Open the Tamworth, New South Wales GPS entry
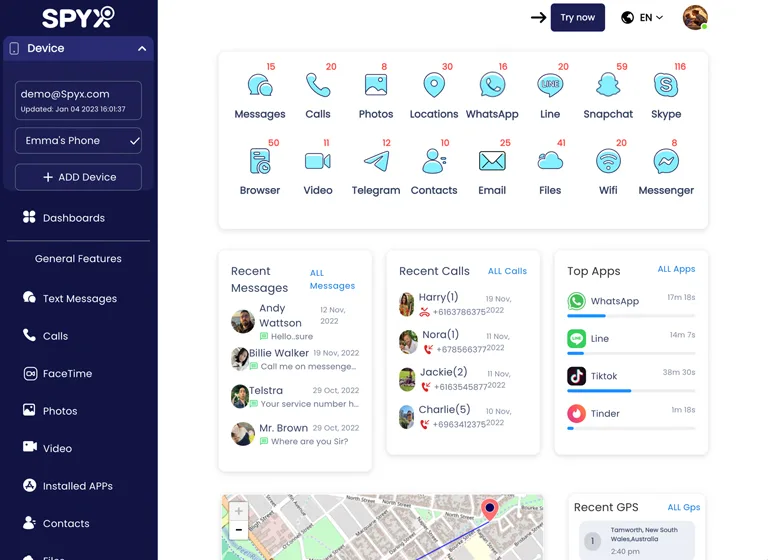 pos(637,540)
